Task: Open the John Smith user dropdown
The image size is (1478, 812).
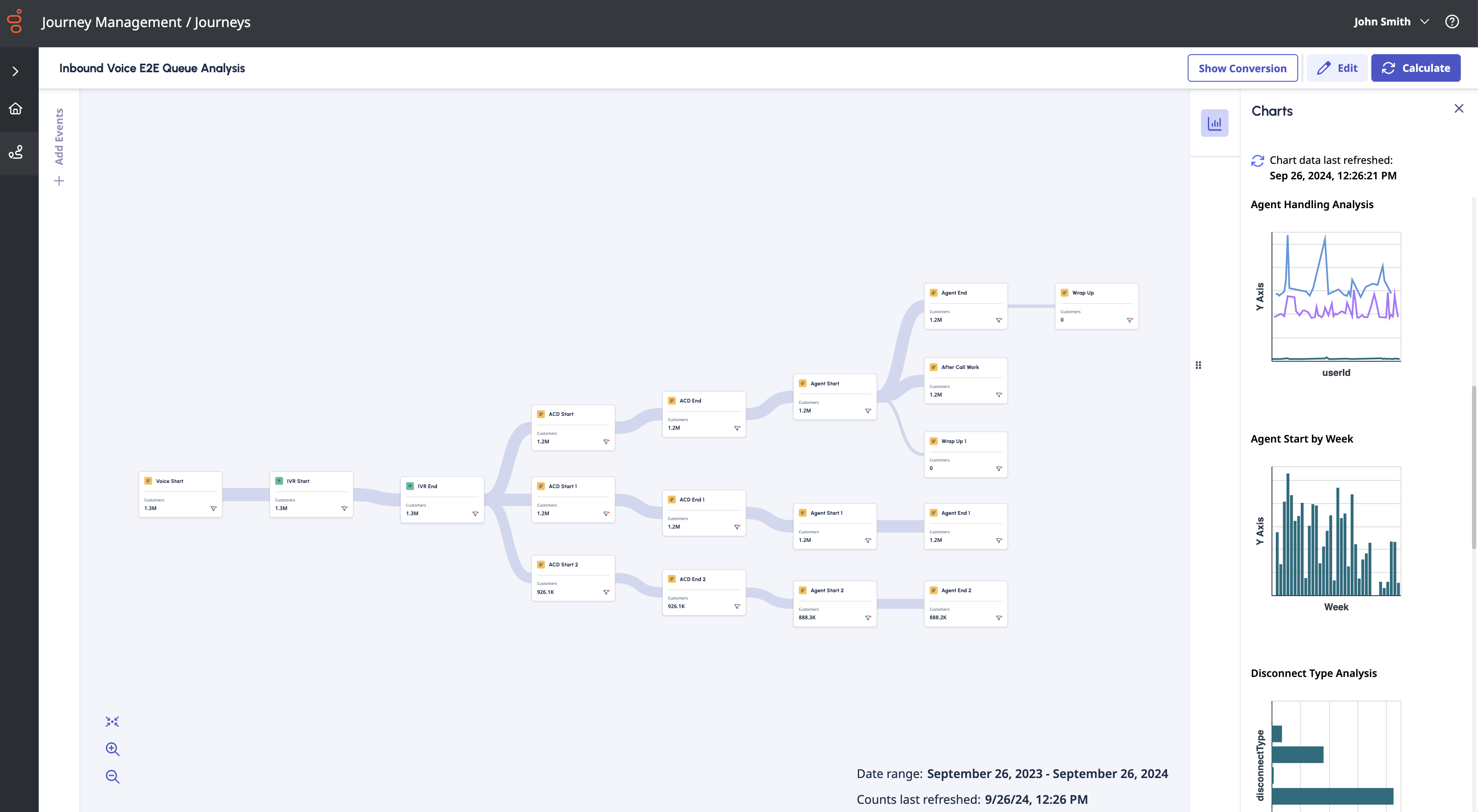Action: pyautogui.click(x=1391, y=22)
